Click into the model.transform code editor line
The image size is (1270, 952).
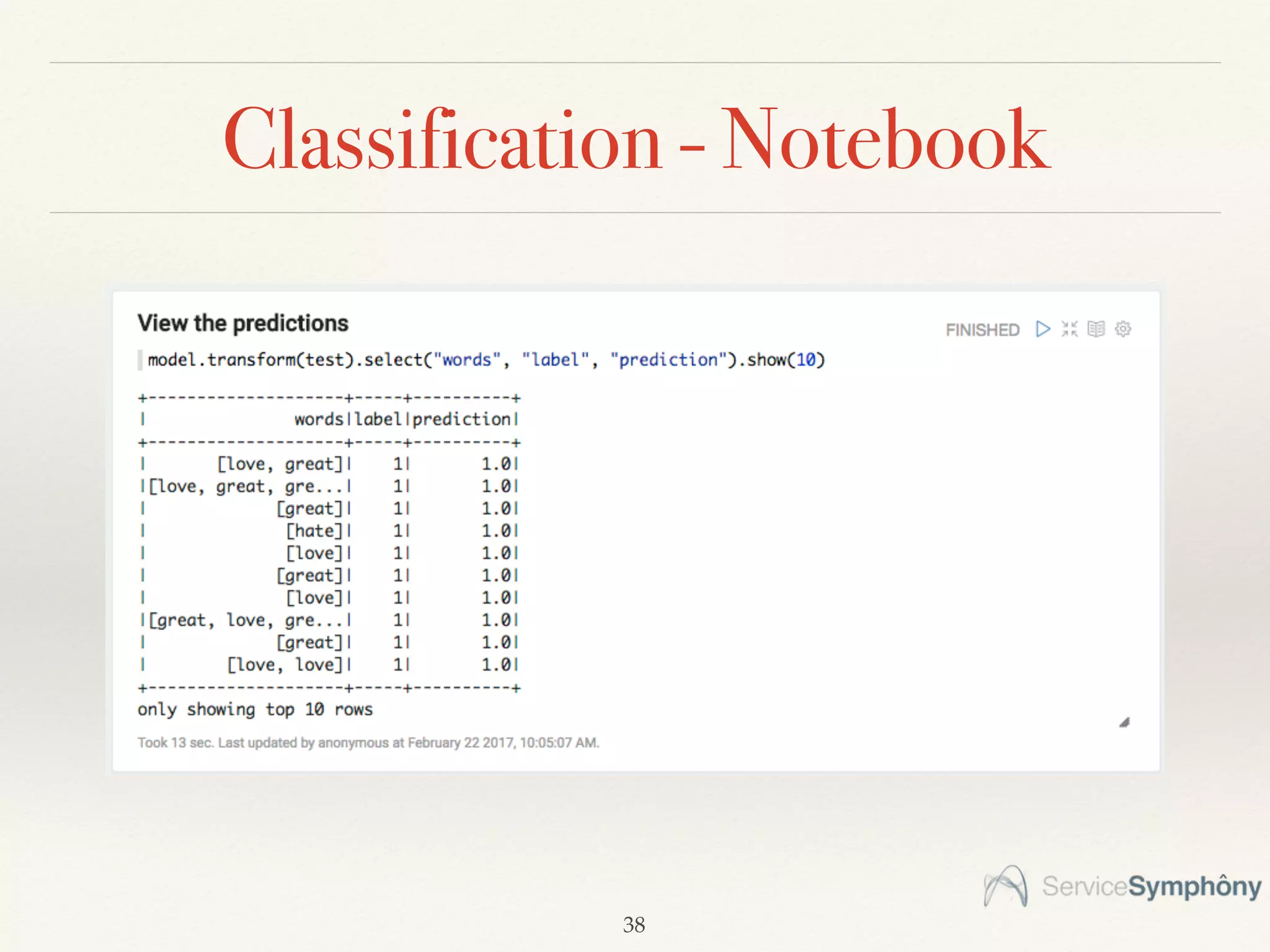[486, 360]
